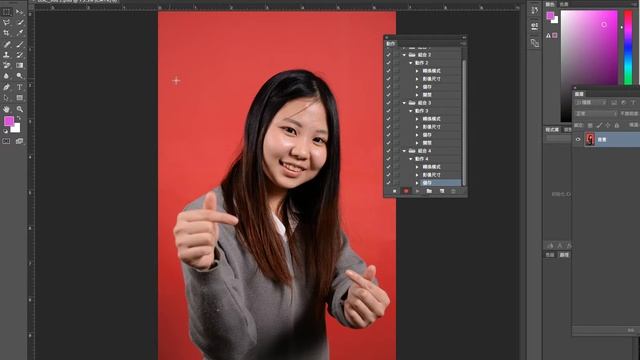Open the Actions panel flyout menu

point(463,43)
